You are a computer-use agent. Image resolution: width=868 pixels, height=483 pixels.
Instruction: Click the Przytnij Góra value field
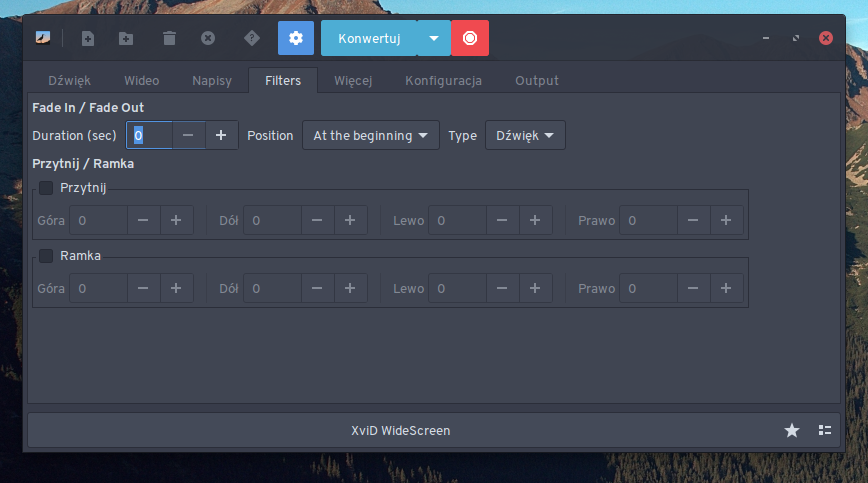click(99, 220)
